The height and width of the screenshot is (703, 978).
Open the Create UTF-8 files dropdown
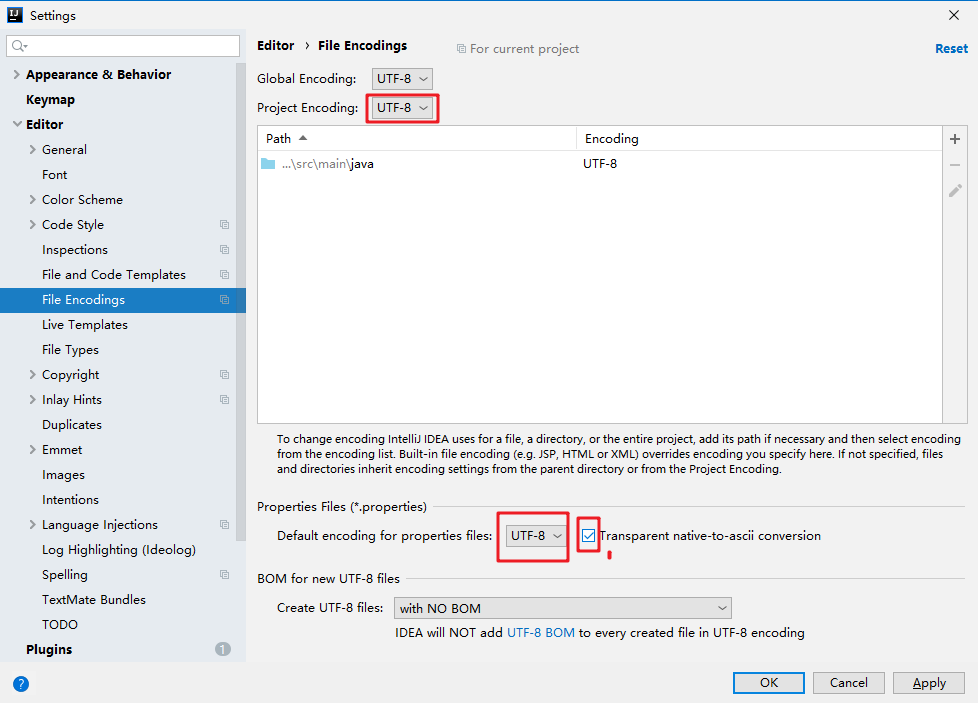point(563,608)
